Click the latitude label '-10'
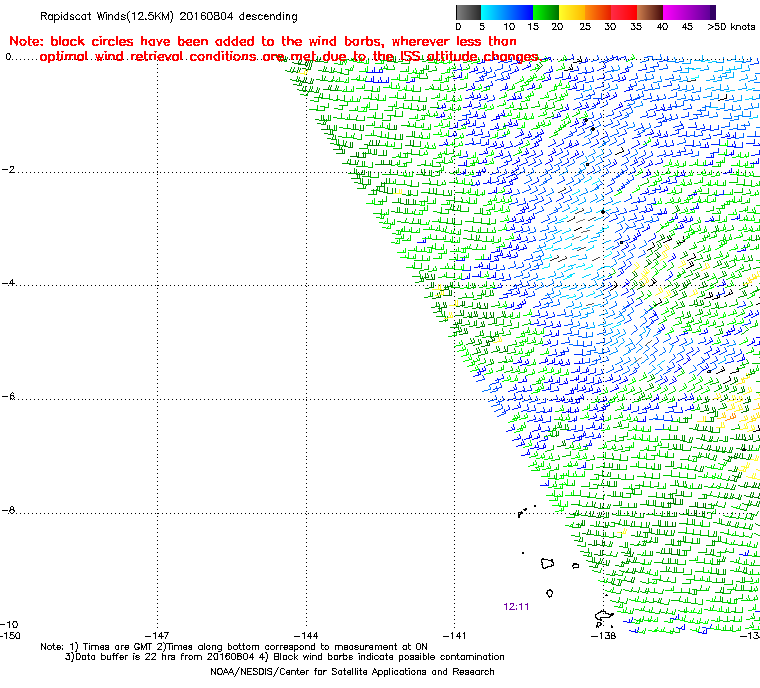Image resolution: width=760 pixels, height=688 pixels. pyautogui.click(x=9, y=624)
